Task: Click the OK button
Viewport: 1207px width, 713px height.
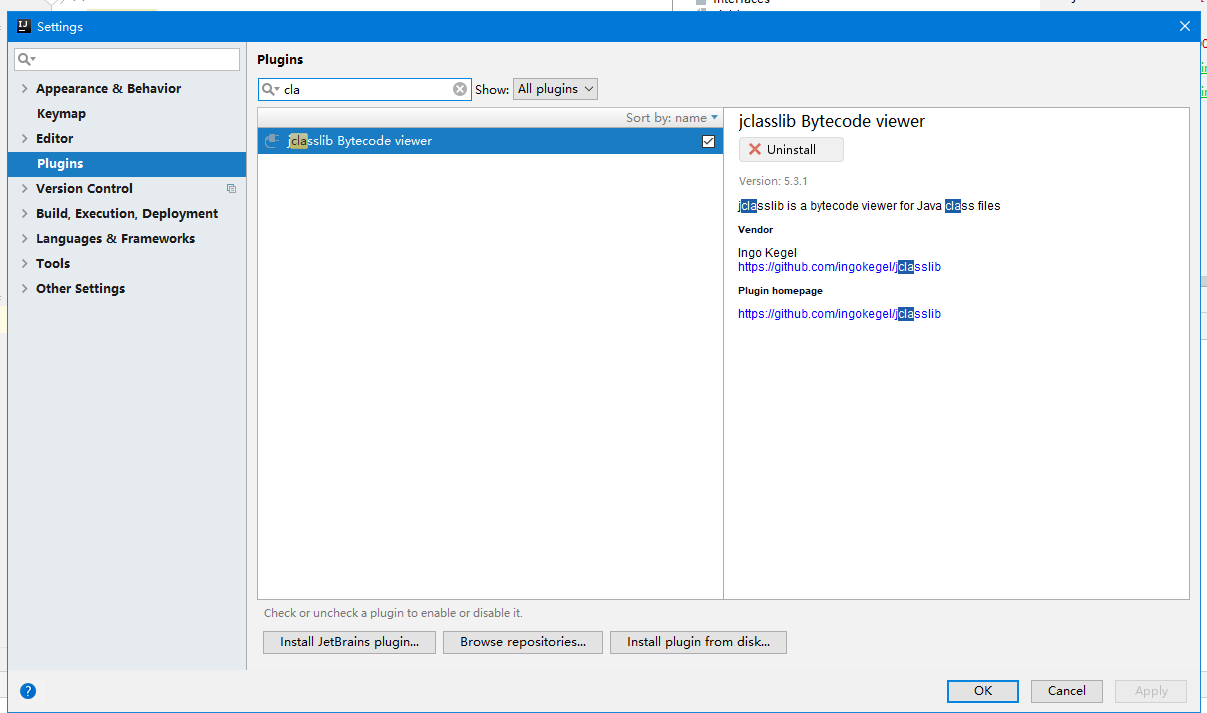Action: (x=983, y=691)
